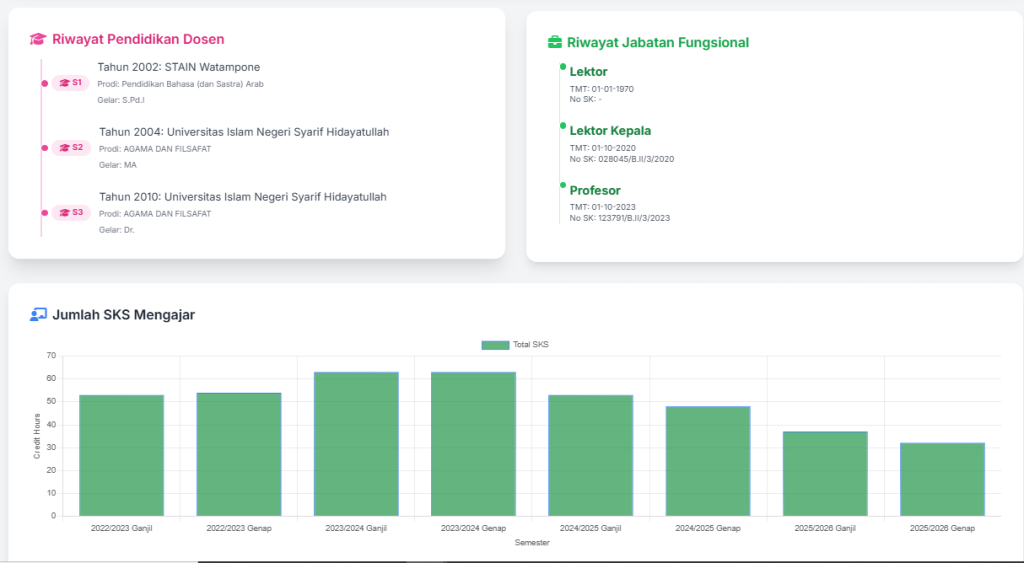Click the Profesor position title
1024x563 pixels.
tap(595, 191)
